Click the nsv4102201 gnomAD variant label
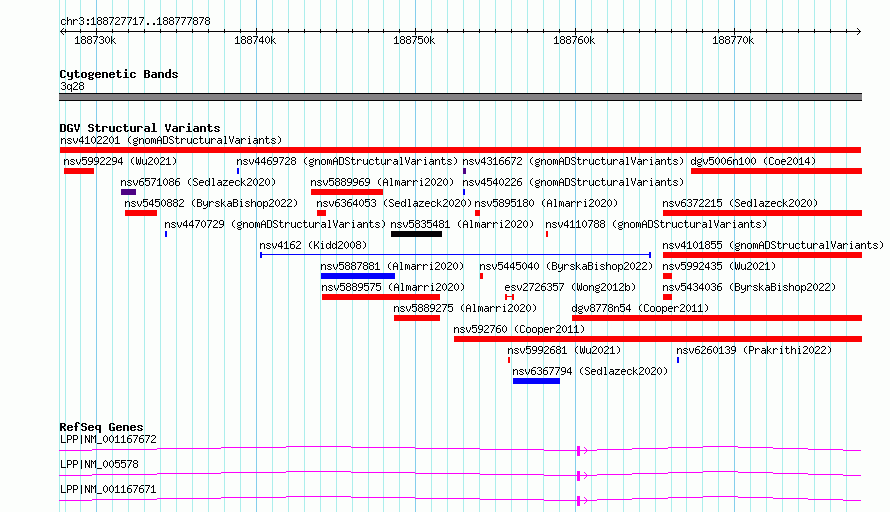Screen dimensions: 890x512 (171, 140)
